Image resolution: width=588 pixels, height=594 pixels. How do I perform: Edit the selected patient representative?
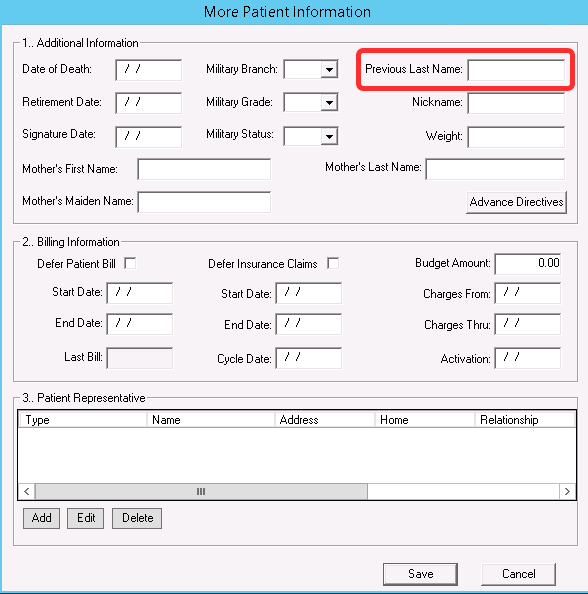pyautogui.click(x=86, y=518)
